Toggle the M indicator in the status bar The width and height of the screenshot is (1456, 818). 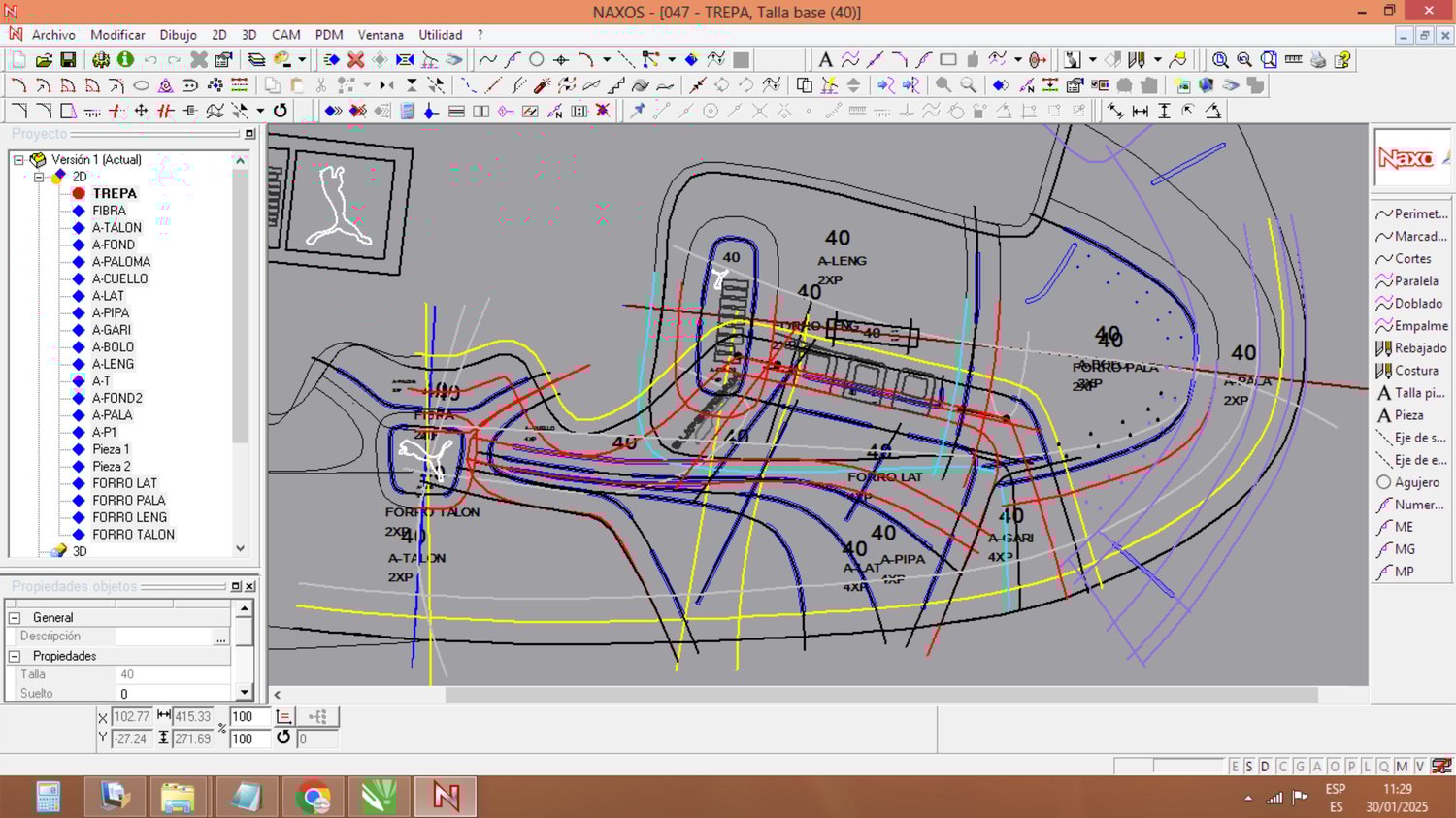point(1402,767)
